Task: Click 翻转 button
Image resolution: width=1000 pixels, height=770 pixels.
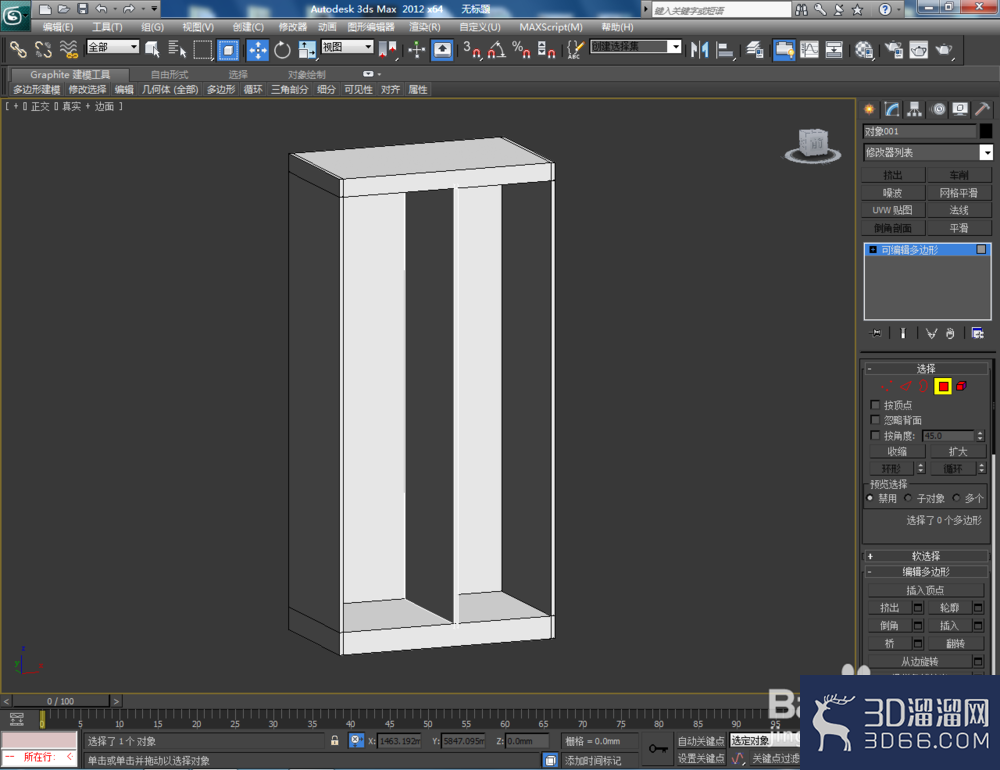Action: pos(955,644)
